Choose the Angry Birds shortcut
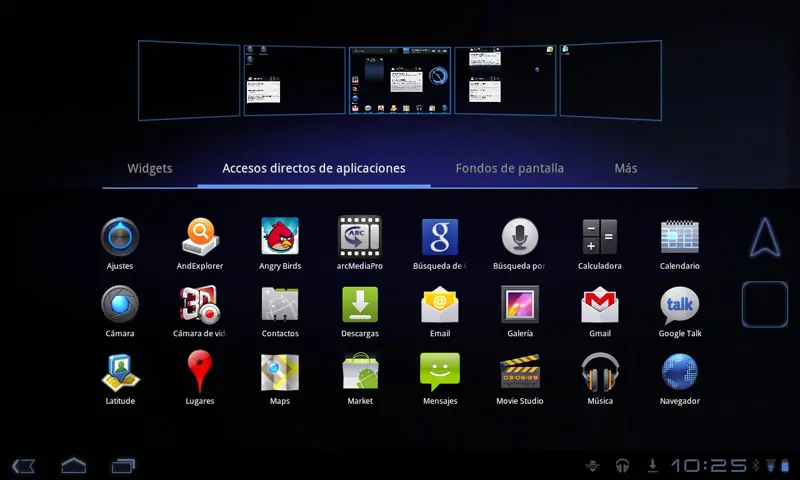Screen dimensions: 800x480 (x=280, y=236)
